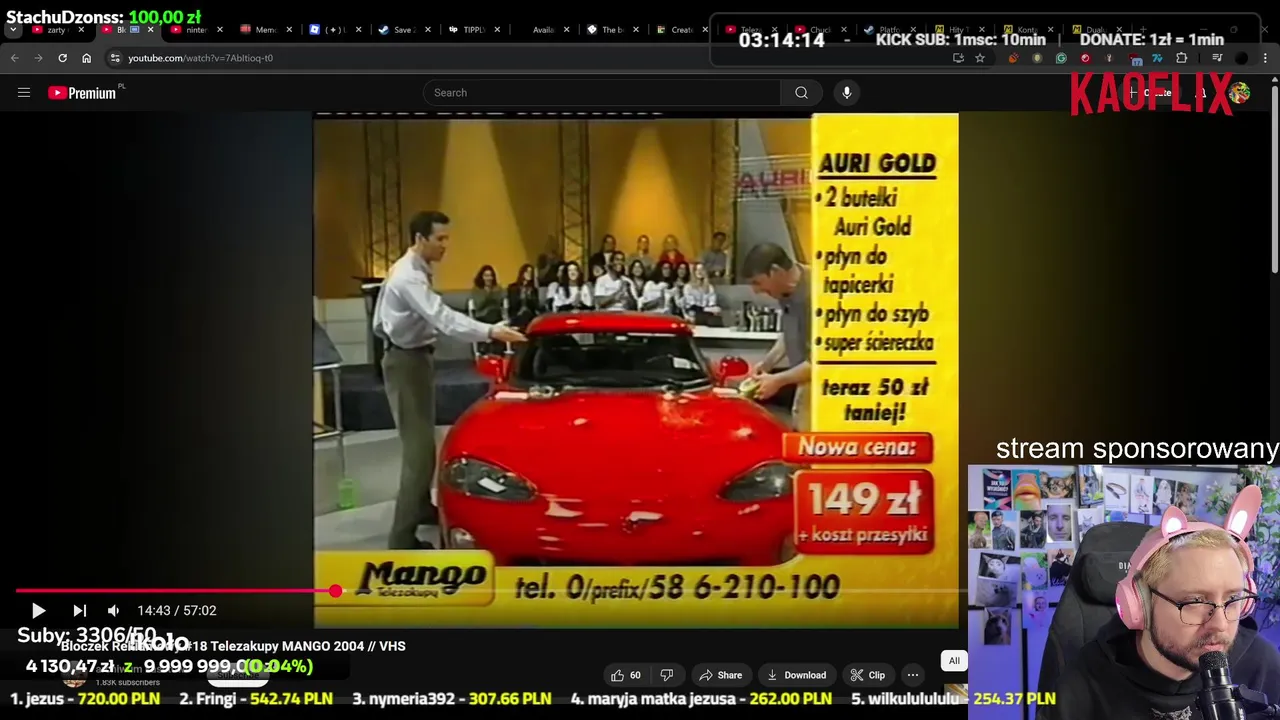This screenshot has height=720, width=1280.
Task: Open the red circular extension icon
Action: (x=1085, y=58)
